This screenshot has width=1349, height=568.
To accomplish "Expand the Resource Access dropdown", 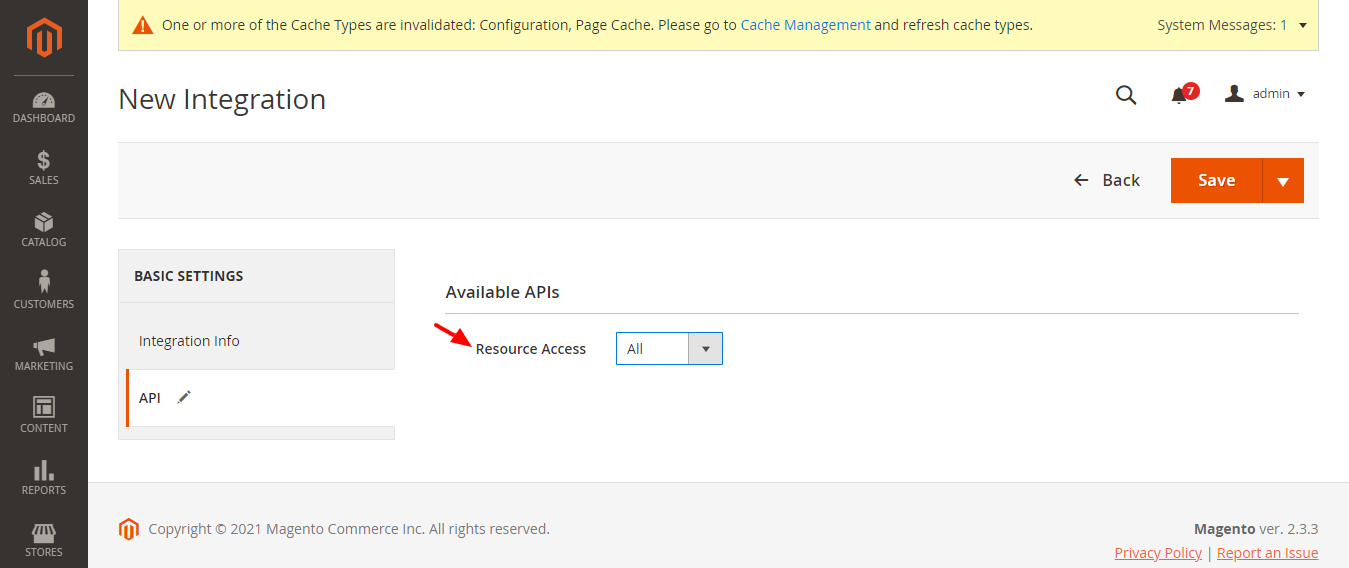I will click(669, 349).
